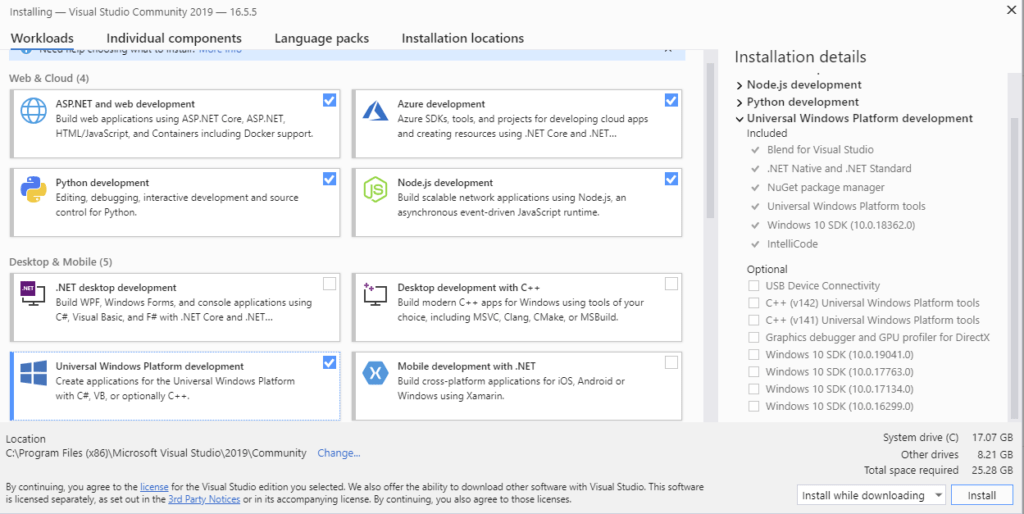Enable the Desktop development with C++ checkbox

(670, 283)
